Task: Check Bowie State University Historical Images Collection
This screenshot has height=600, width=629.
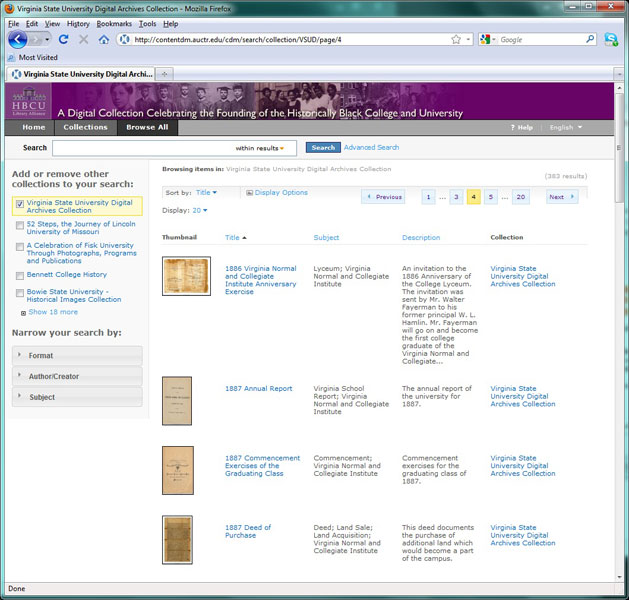Action: (20, 293)
